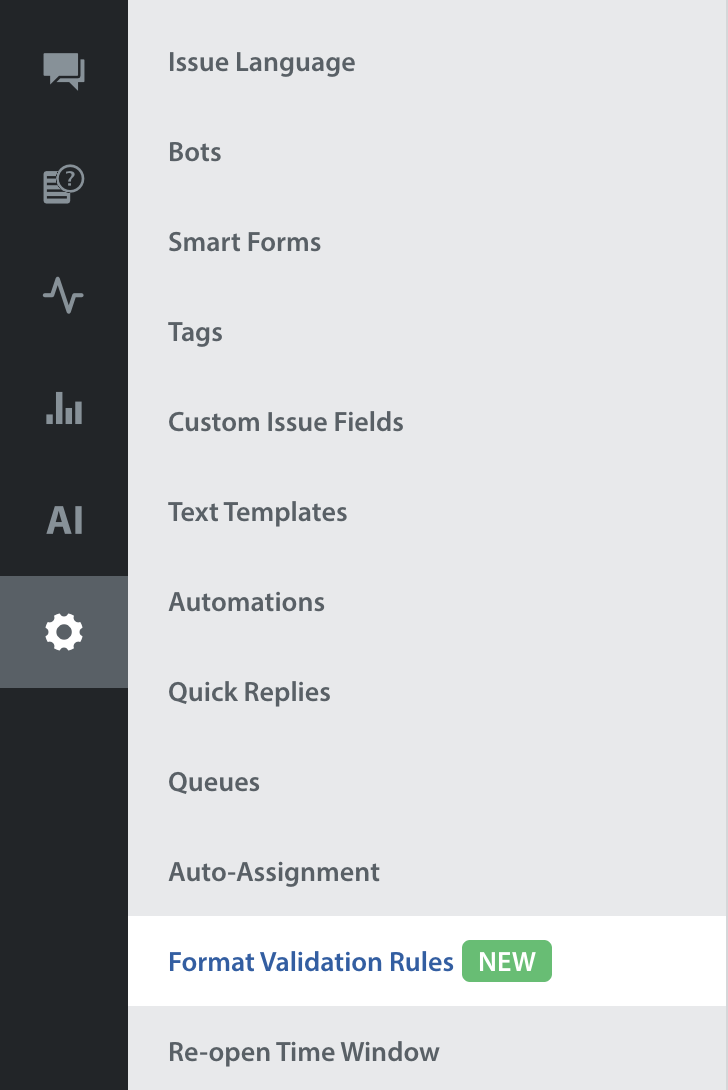Open the analytics bar chart icon
Viewport: 728px width, 1090px height.
coord(64,408)
